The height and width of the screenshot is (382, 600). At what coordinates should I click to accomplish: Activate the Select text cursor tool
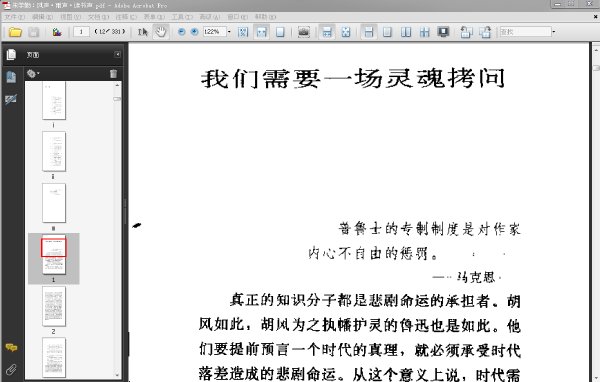pyautogui.click(x=143, y=32)
